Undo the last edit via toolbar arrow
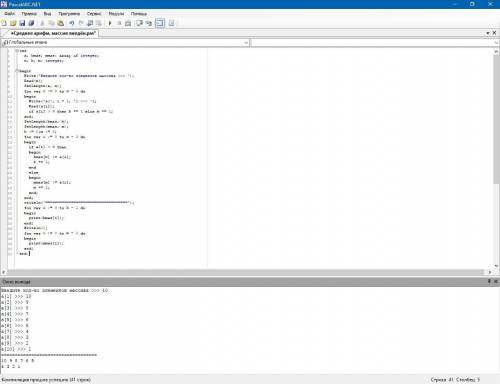 71,23
